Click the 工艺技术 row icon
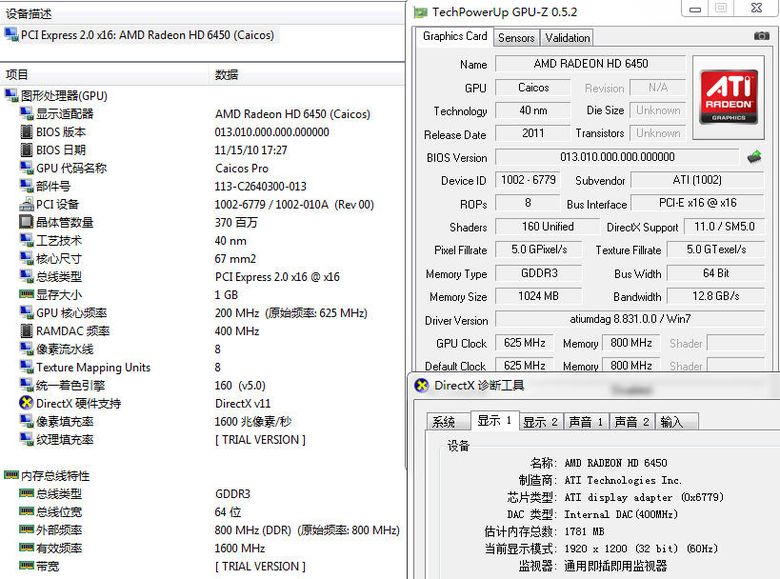The height and width of the screenshot is (579, 780). coord(26,240)
